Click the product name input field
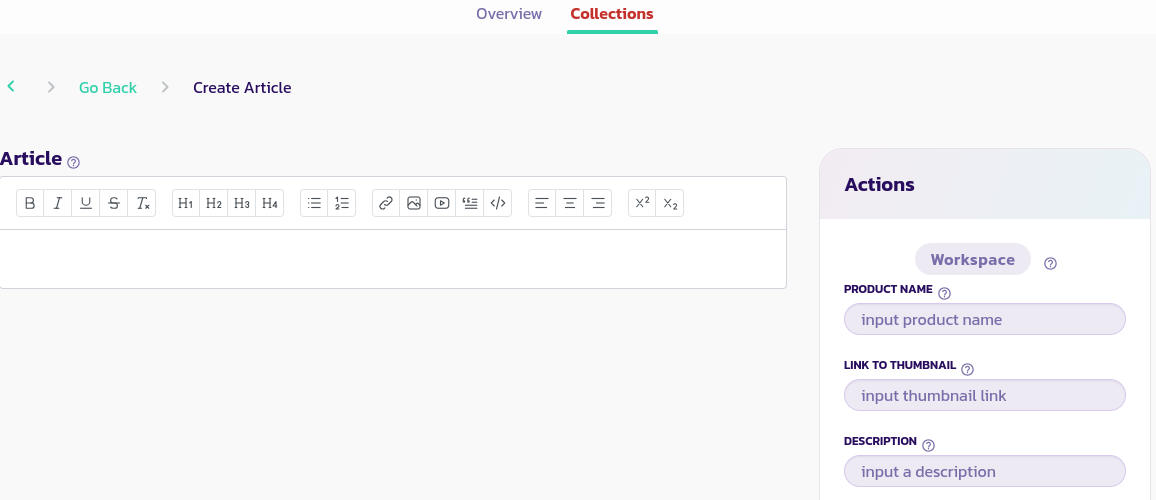Viewport: 1156px width, 500px height. pyautogui.click(x=985, y=320)
